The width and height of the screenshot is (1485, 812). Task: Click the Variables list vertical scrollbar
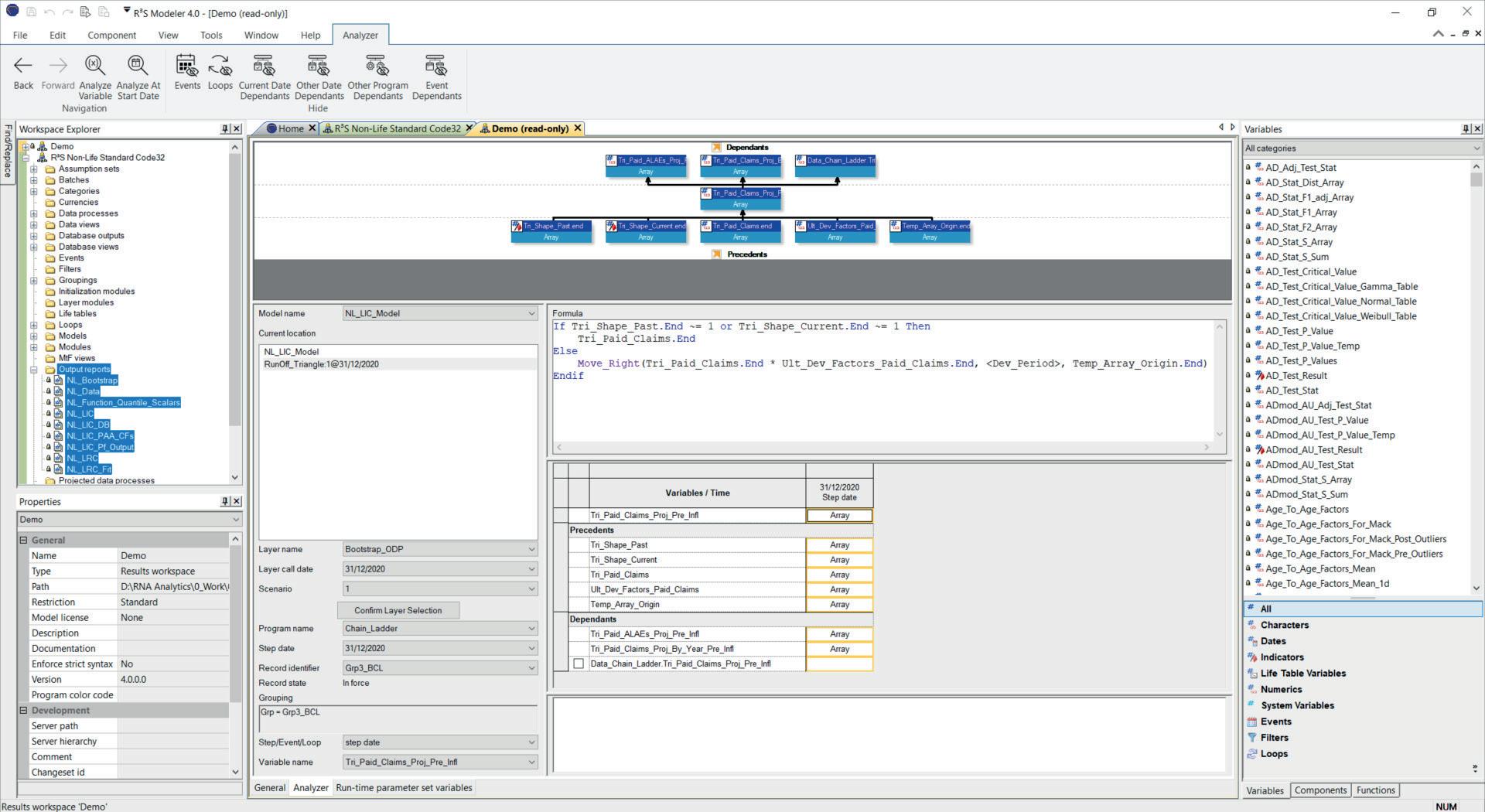click(x=1476, y=377)
